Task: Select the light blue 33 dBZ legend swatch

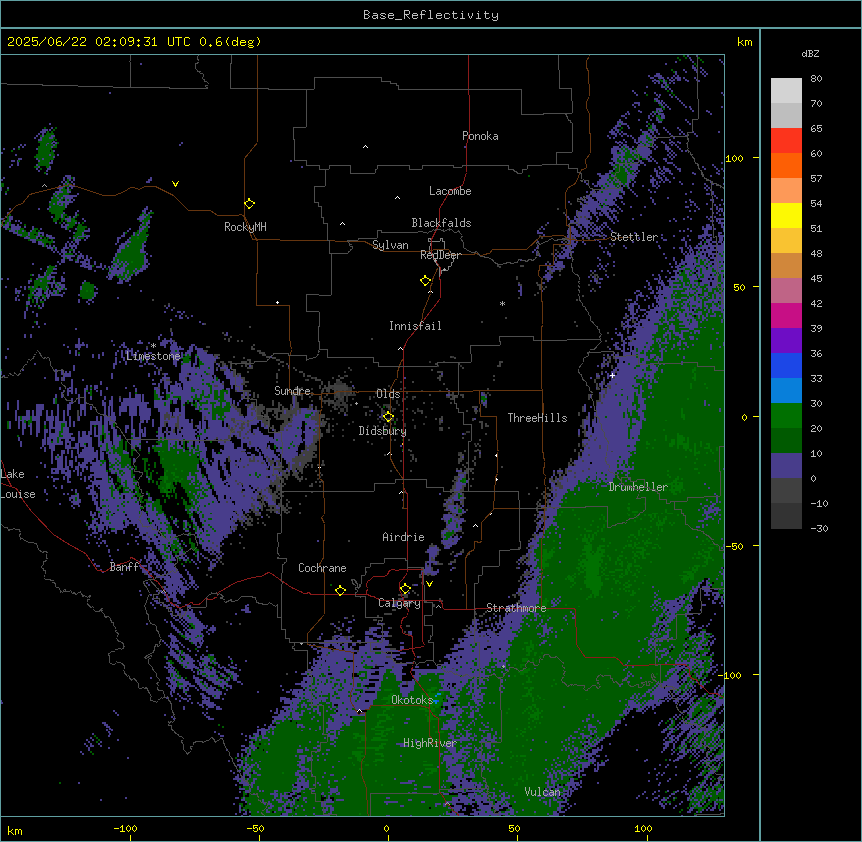Action: tap(786, 391)
